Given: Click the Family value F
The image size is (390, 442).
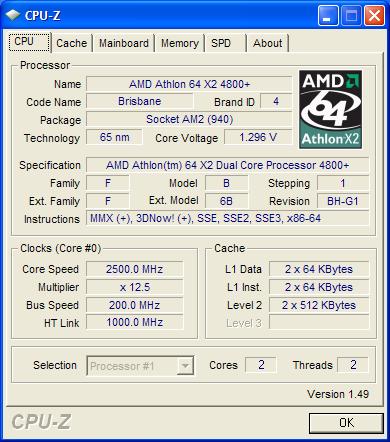Looking at the screenshot, I should [108, 183].
